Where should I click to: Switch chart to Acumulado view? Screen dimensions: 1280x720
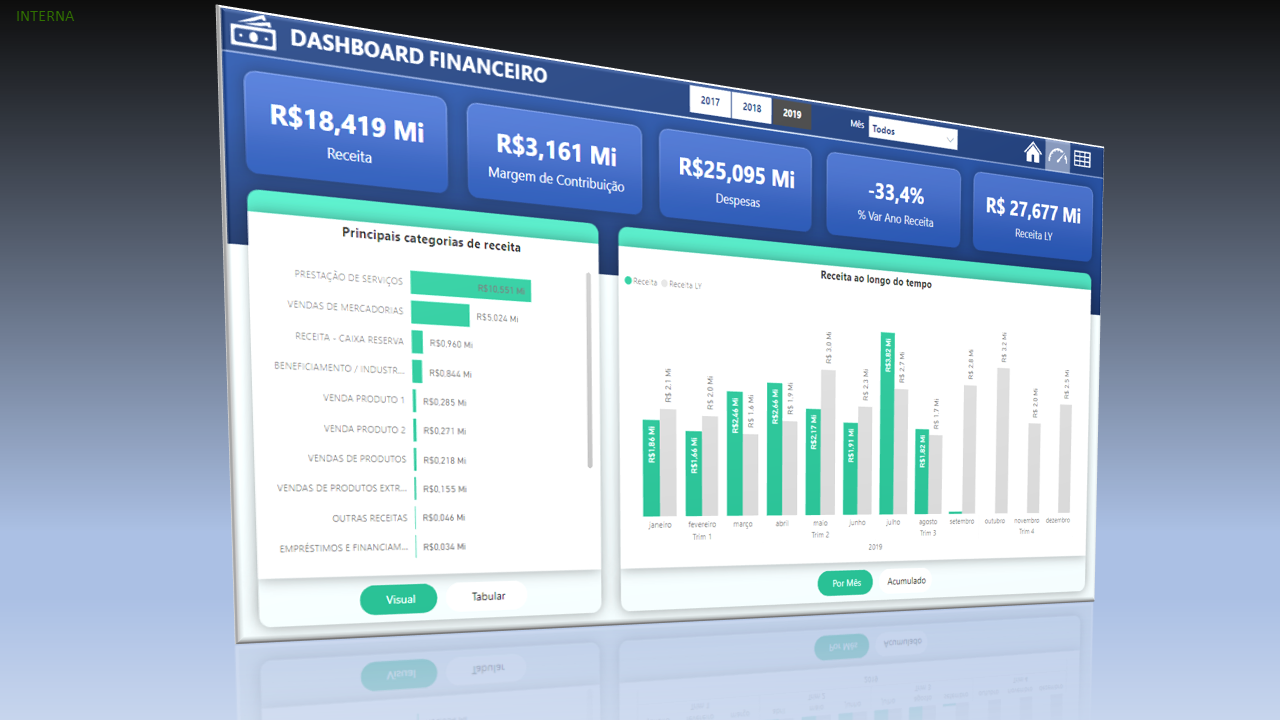tap(906, 581)
